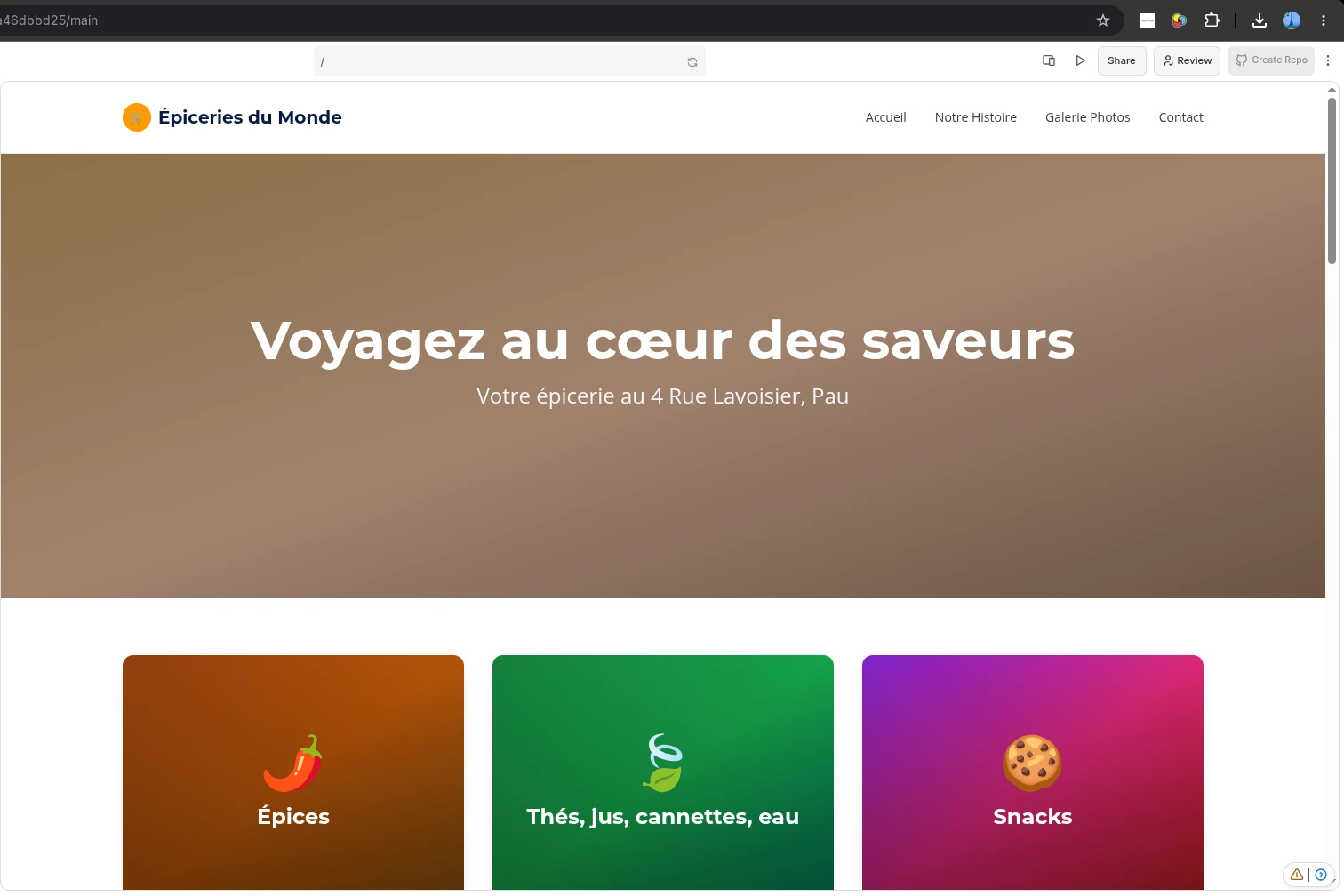Click the Snacks card title

pos(1033,816)
